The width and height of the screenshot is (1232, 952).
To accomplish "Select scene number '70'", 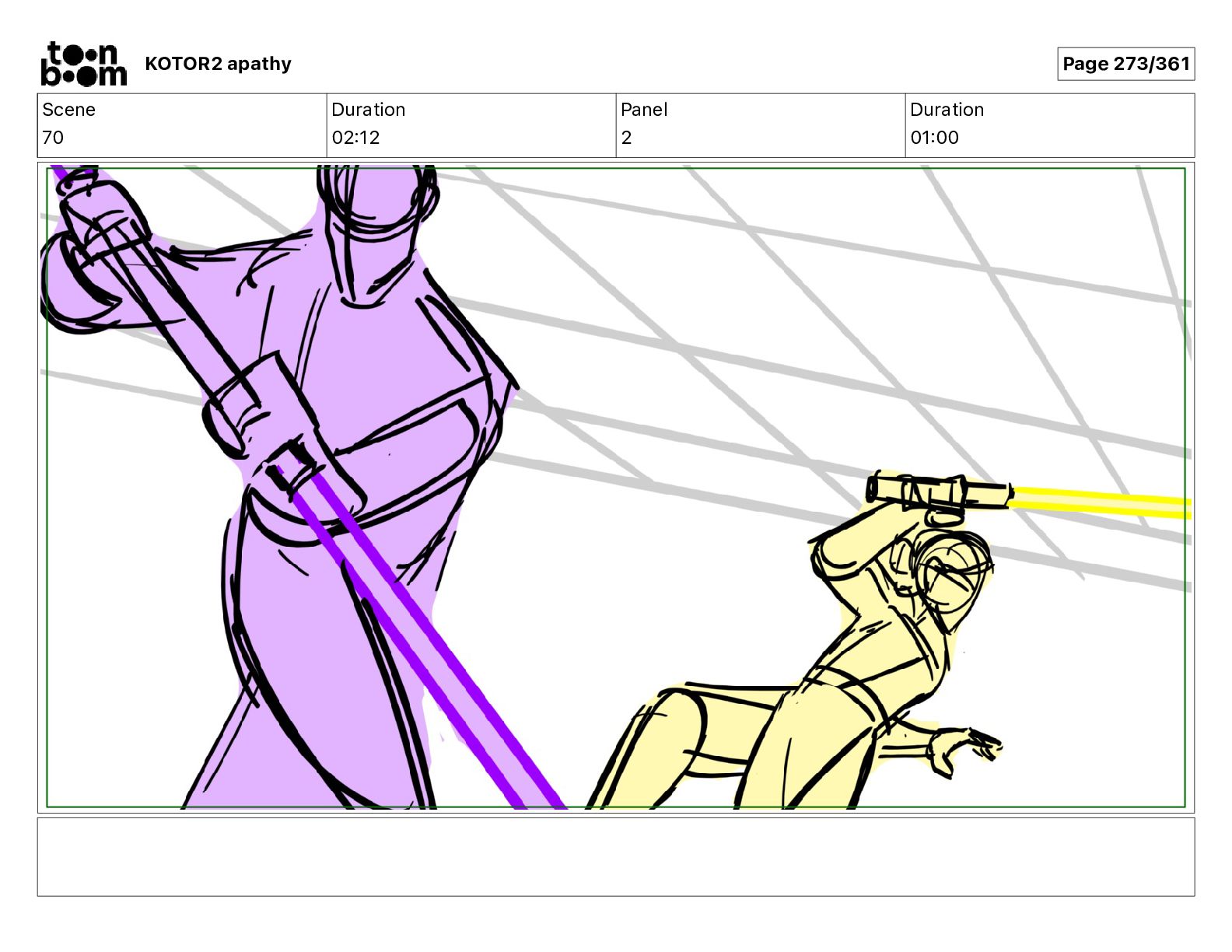I will 53,138.
